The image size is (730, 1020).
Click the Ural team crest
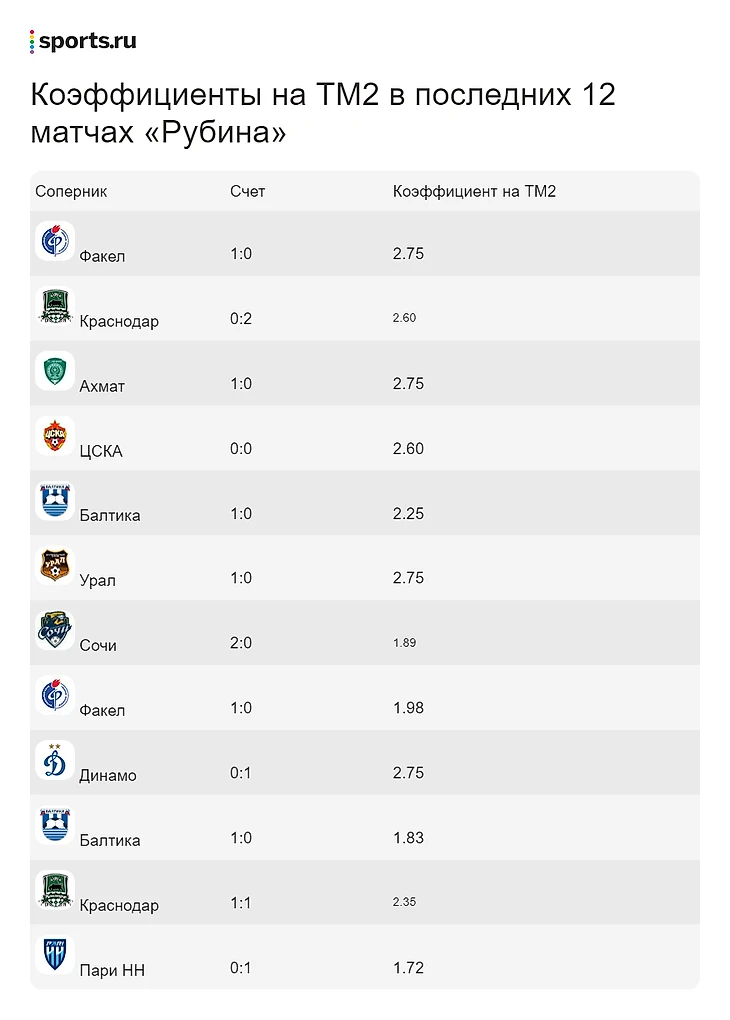click(x=55, y=565)
